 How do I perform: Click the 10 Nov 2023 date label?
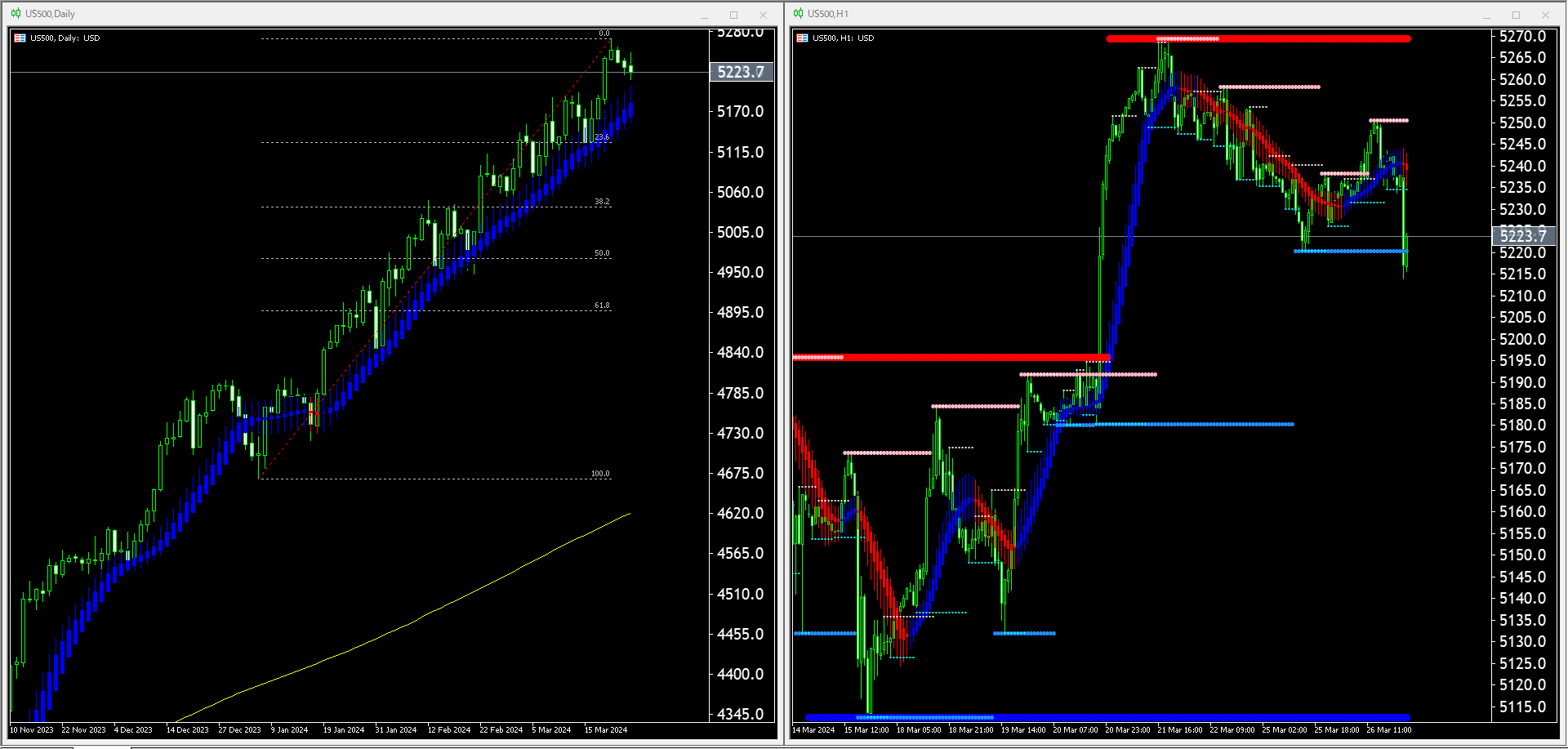pyautogui.click(x=32, y=730)
